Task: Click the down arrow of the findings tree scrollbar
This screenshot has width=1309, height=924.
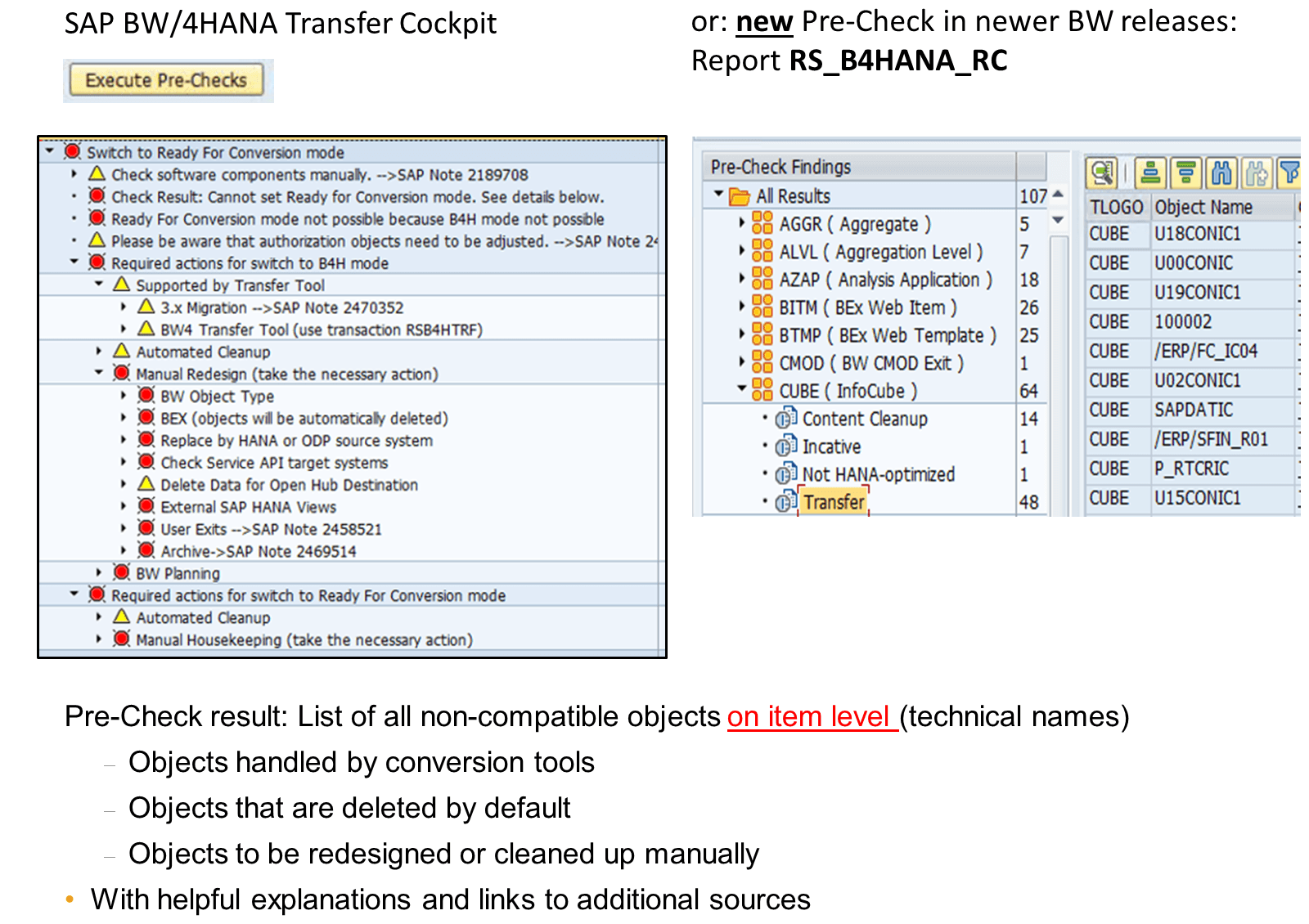Action: click(1058, 220)
